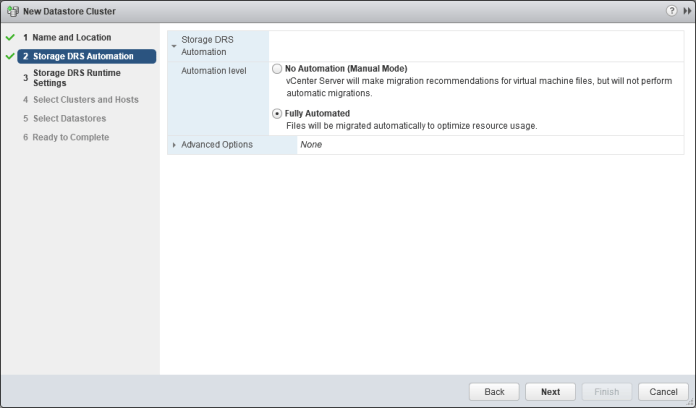The image size is (696, 408).
Task: Click the checkmark next to Storage DRS Automation step
Action: coord(10,56)
